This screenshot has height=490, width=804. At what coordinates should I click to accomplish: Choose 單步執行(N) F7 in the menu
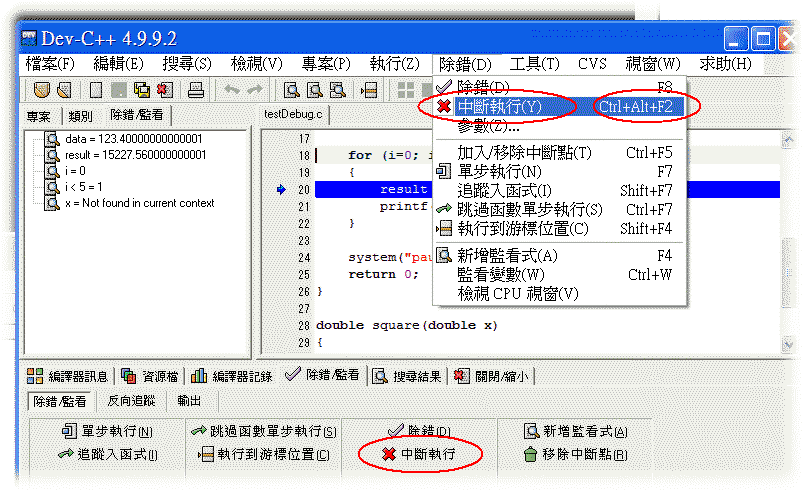559,171
